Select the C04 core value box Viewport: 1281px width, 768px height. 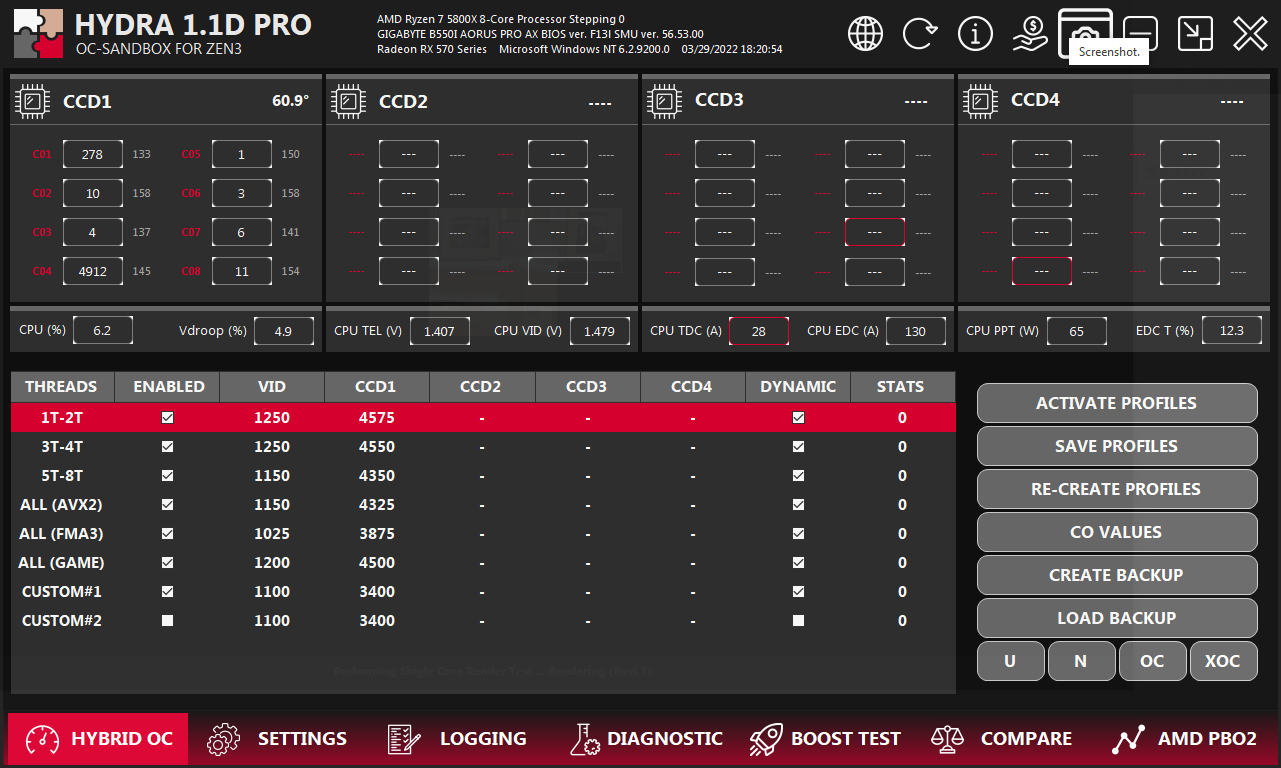[92, 271]
